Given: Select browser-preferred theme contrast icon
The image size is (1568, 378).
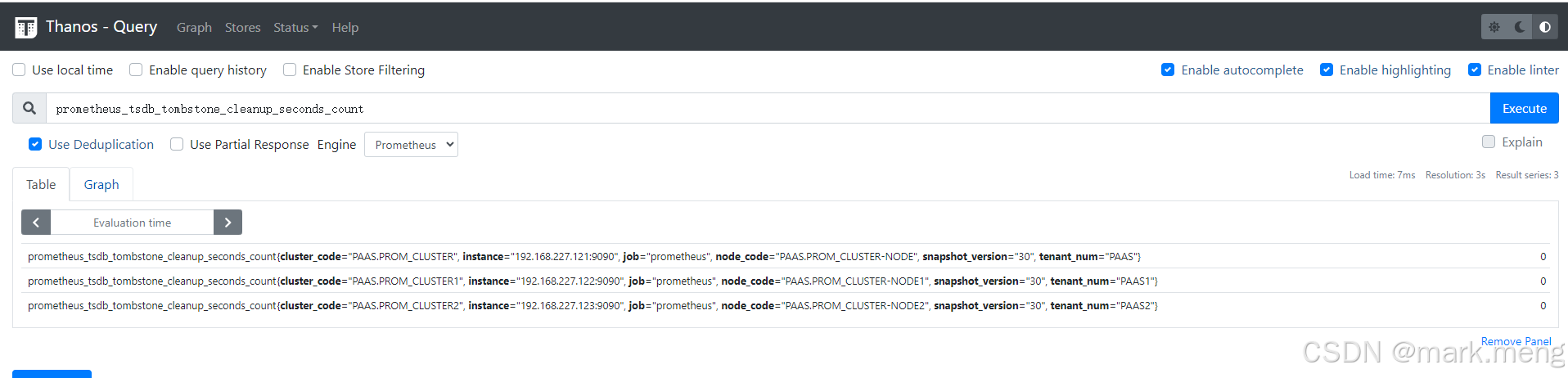Looking at the screenshot, I should click(1545, 27).
